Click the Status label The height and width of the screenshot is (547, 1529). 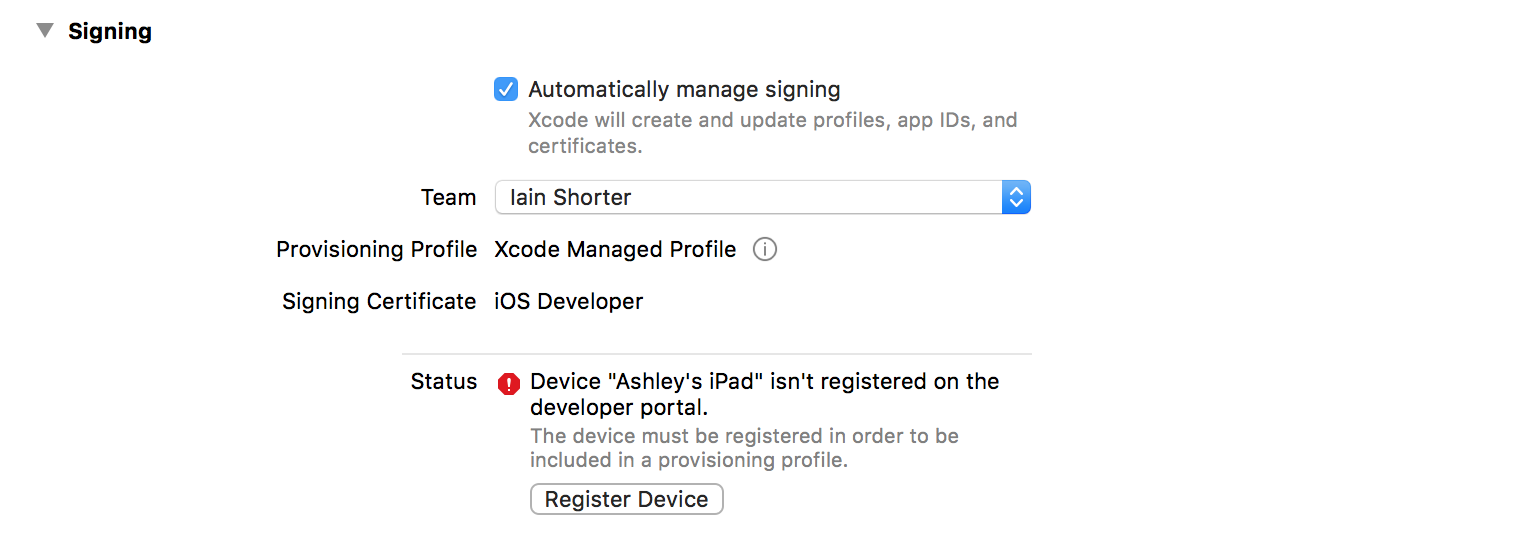pyautogui.click(x=444, y=381)
